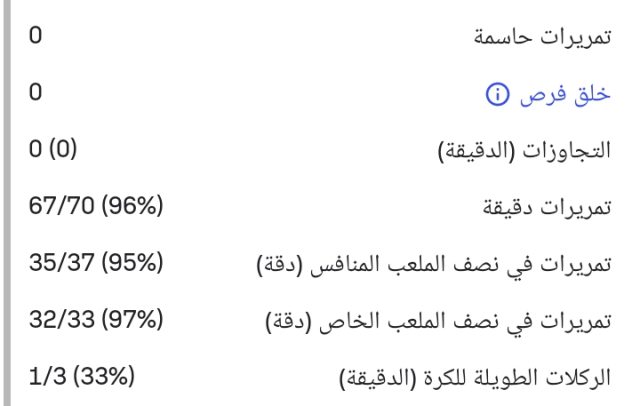Viewport: 640px width, 406px height.
Task: Click the info icon beside خلق فرص
Action: [495, 95]
